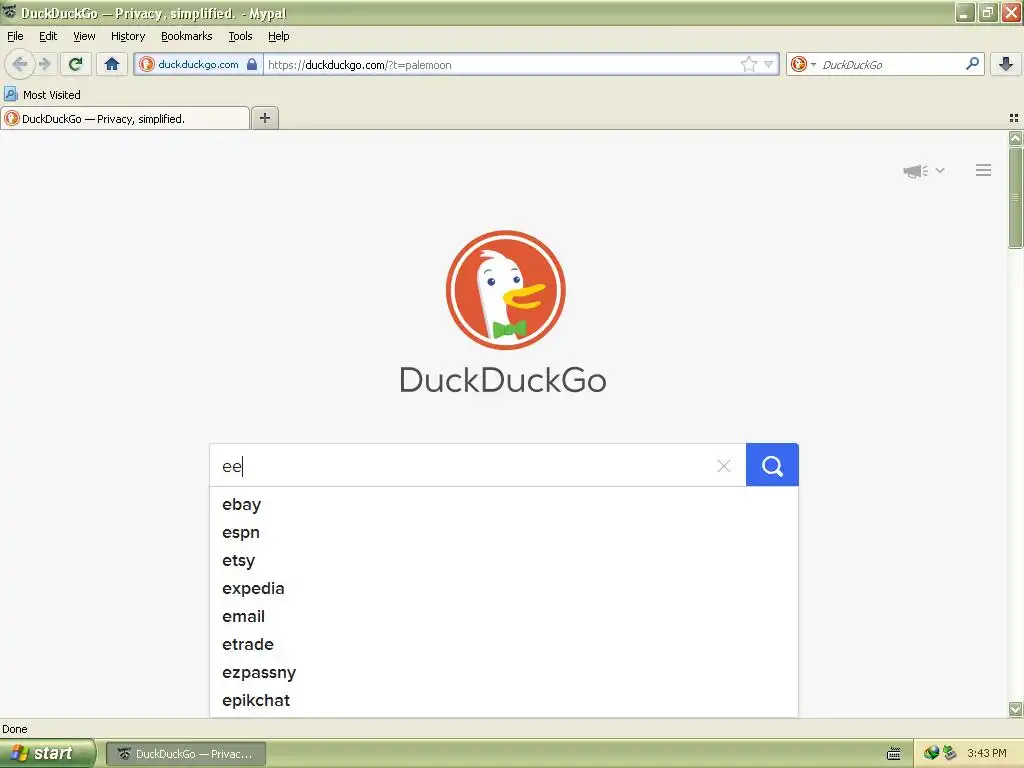
Task: Bookmark this page with the star icon
Action: tap(748, 64)
